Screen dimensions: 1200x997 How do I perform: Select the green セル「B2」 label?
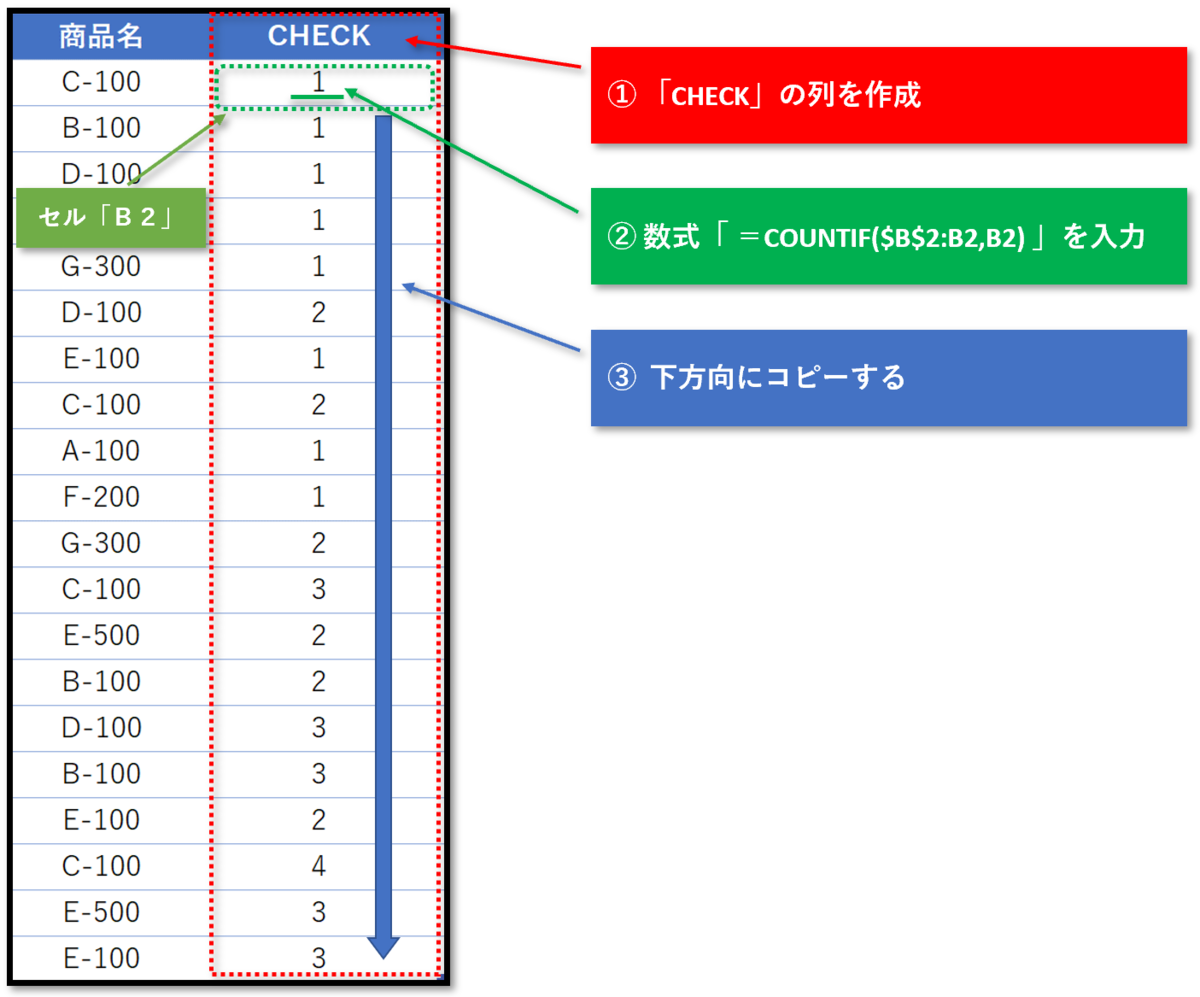coord(110,218)
